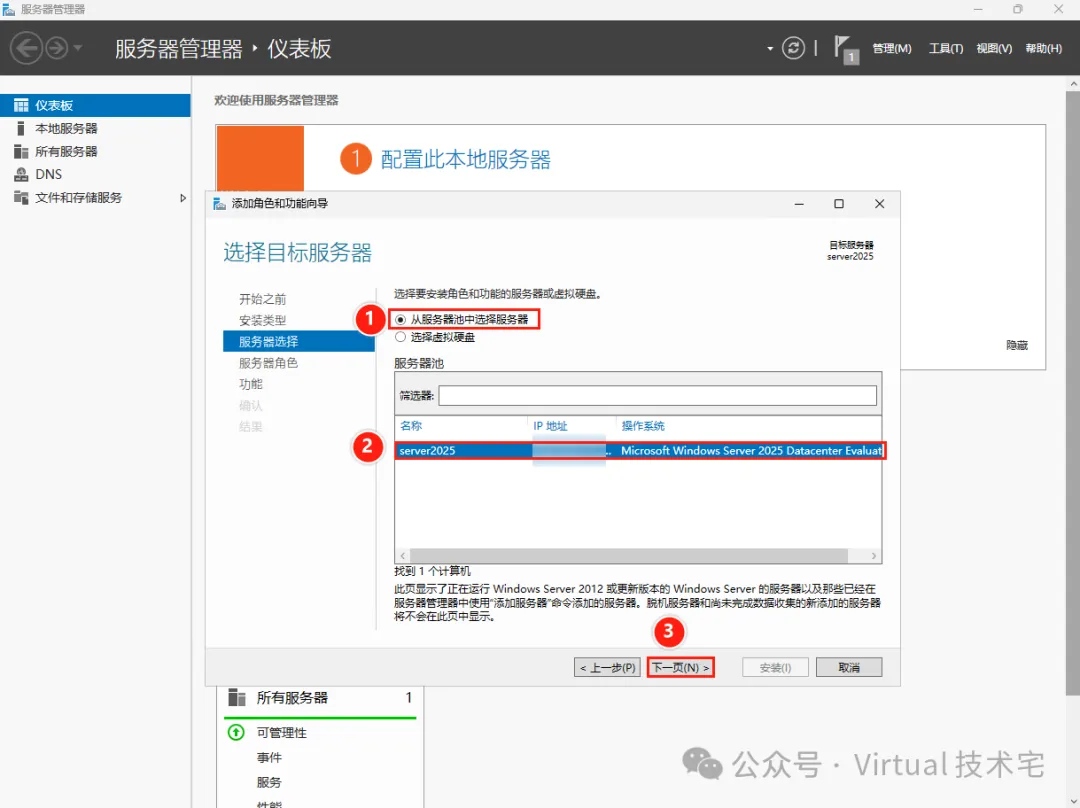Open 服务 in the 所有服务器 tile
This screenshot has width=1080, height=808.
(x=269, y=783)
